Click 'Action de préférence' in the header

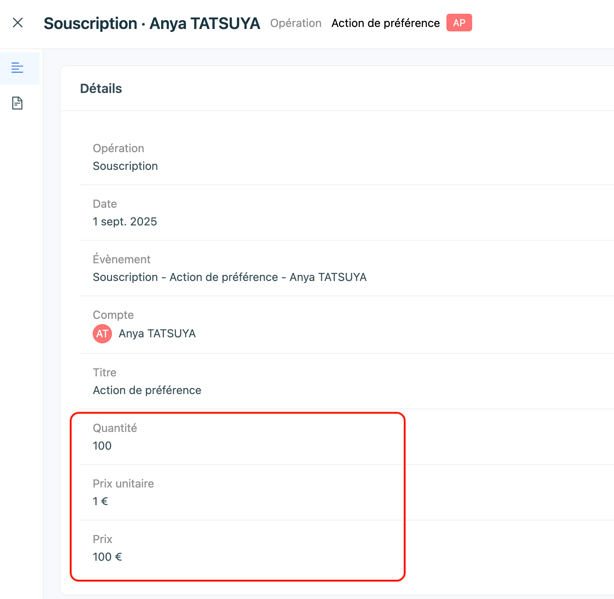(385, 23)
